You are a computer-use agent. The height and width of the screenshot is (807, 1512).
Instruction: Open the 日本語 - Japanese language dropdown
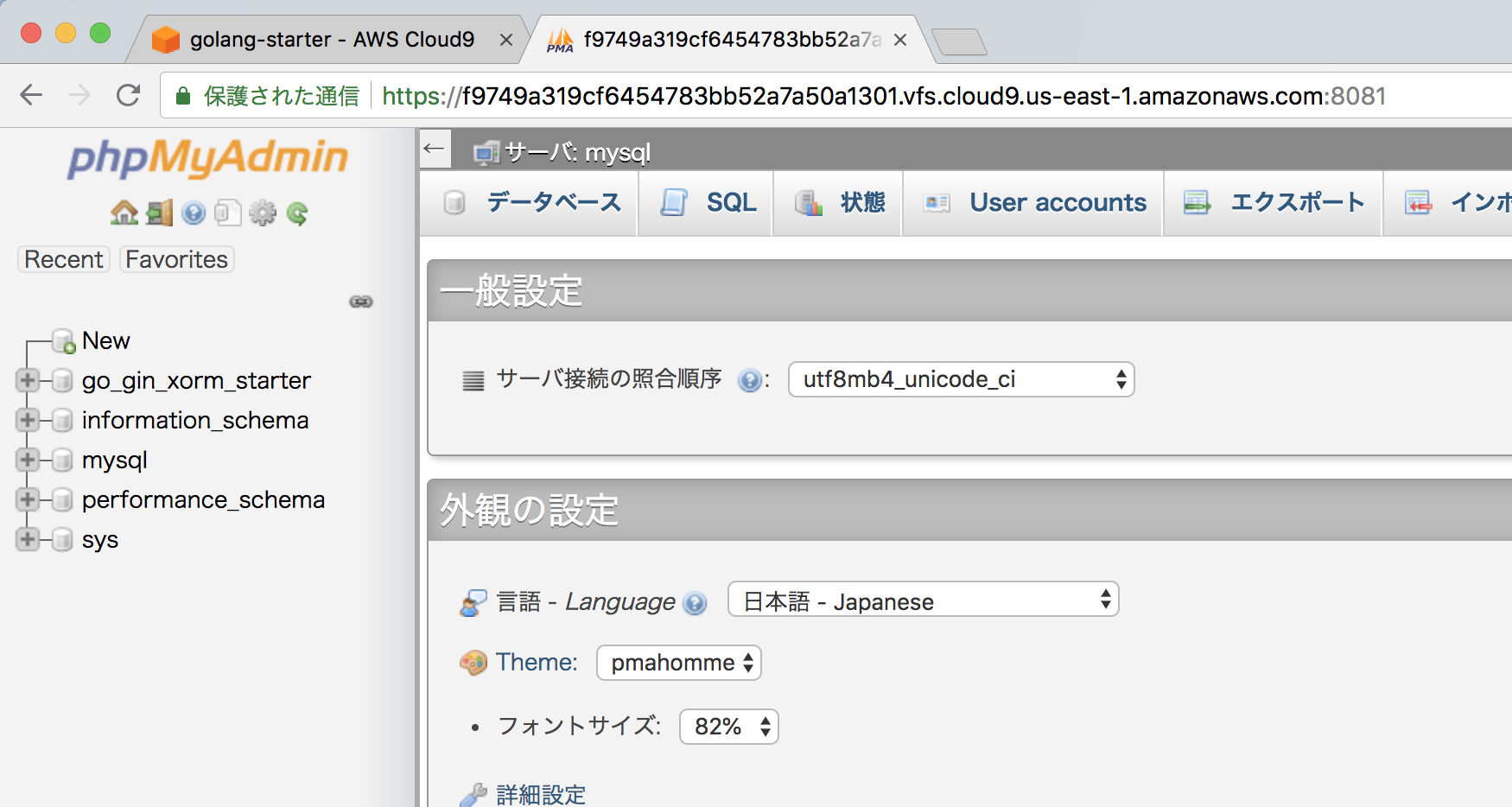click(x=924, y=600)
